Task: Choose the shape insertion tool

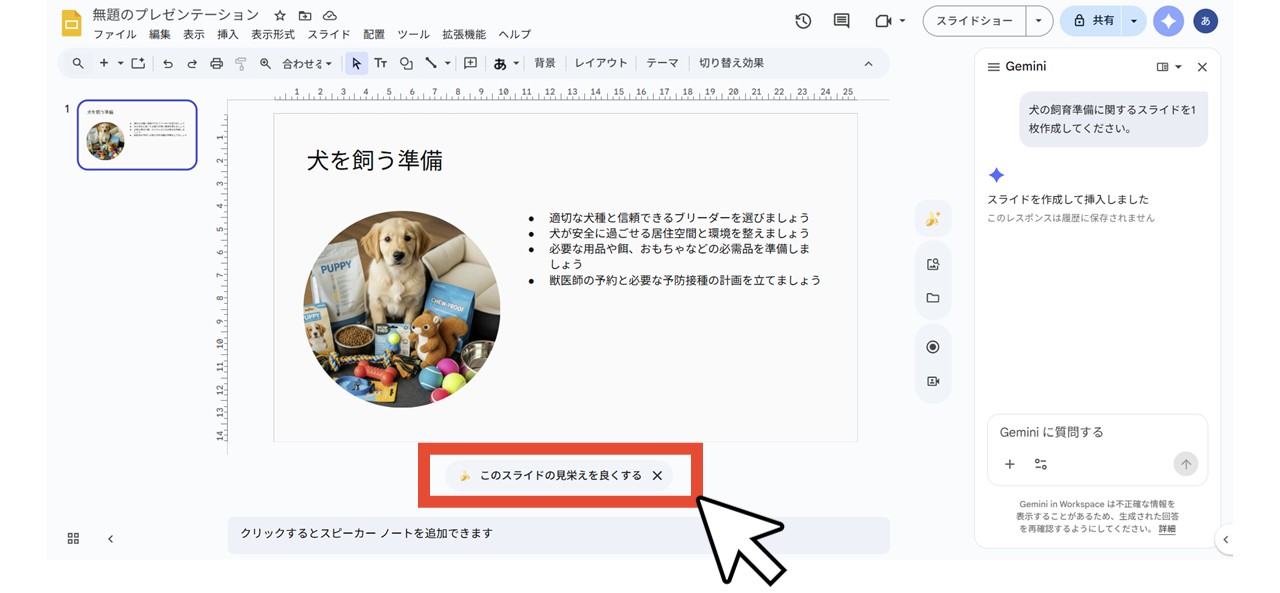Action: coord(406,63)
